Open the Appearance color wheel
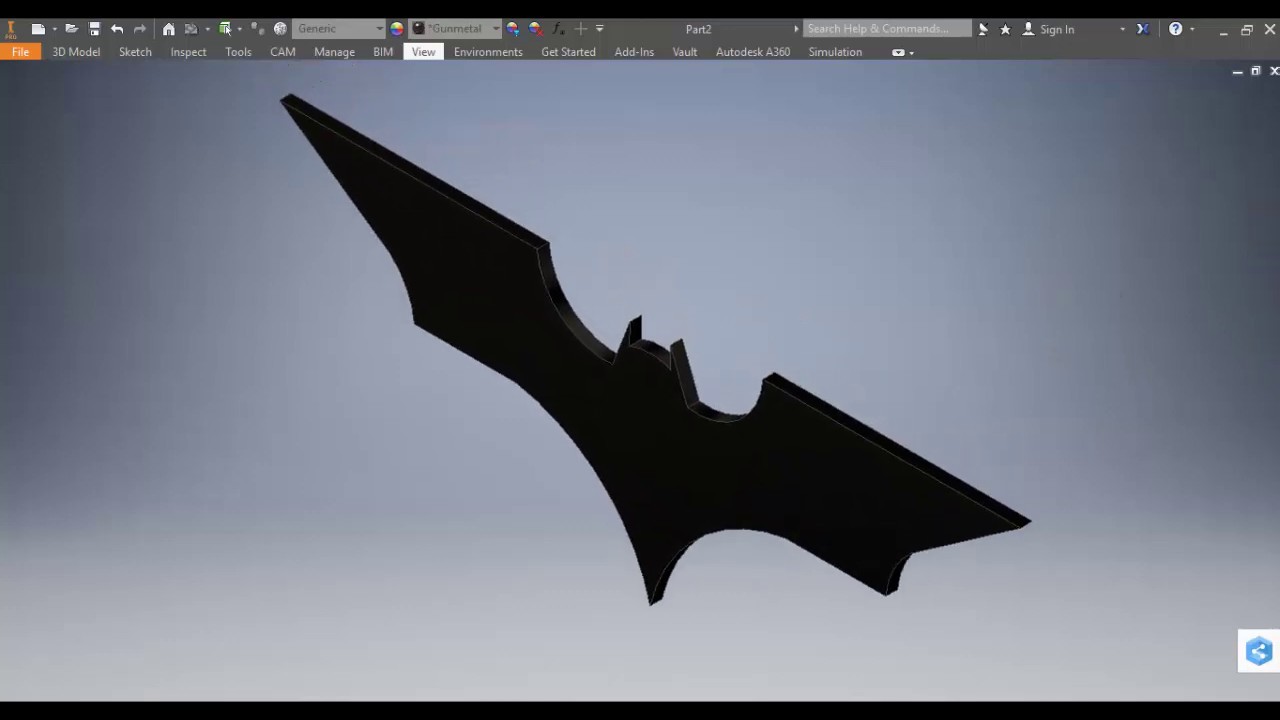The height and width of the screenshot is (720, 1280). coord(397,29)
